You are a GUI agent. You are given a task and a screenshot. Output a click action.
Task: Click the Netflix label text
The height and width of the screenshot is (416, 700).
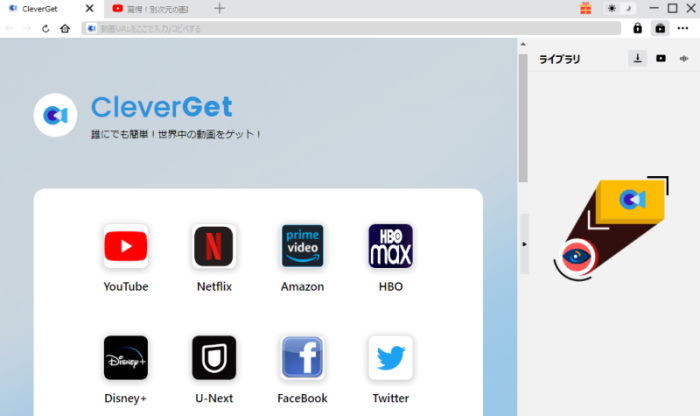pos(214,287)
